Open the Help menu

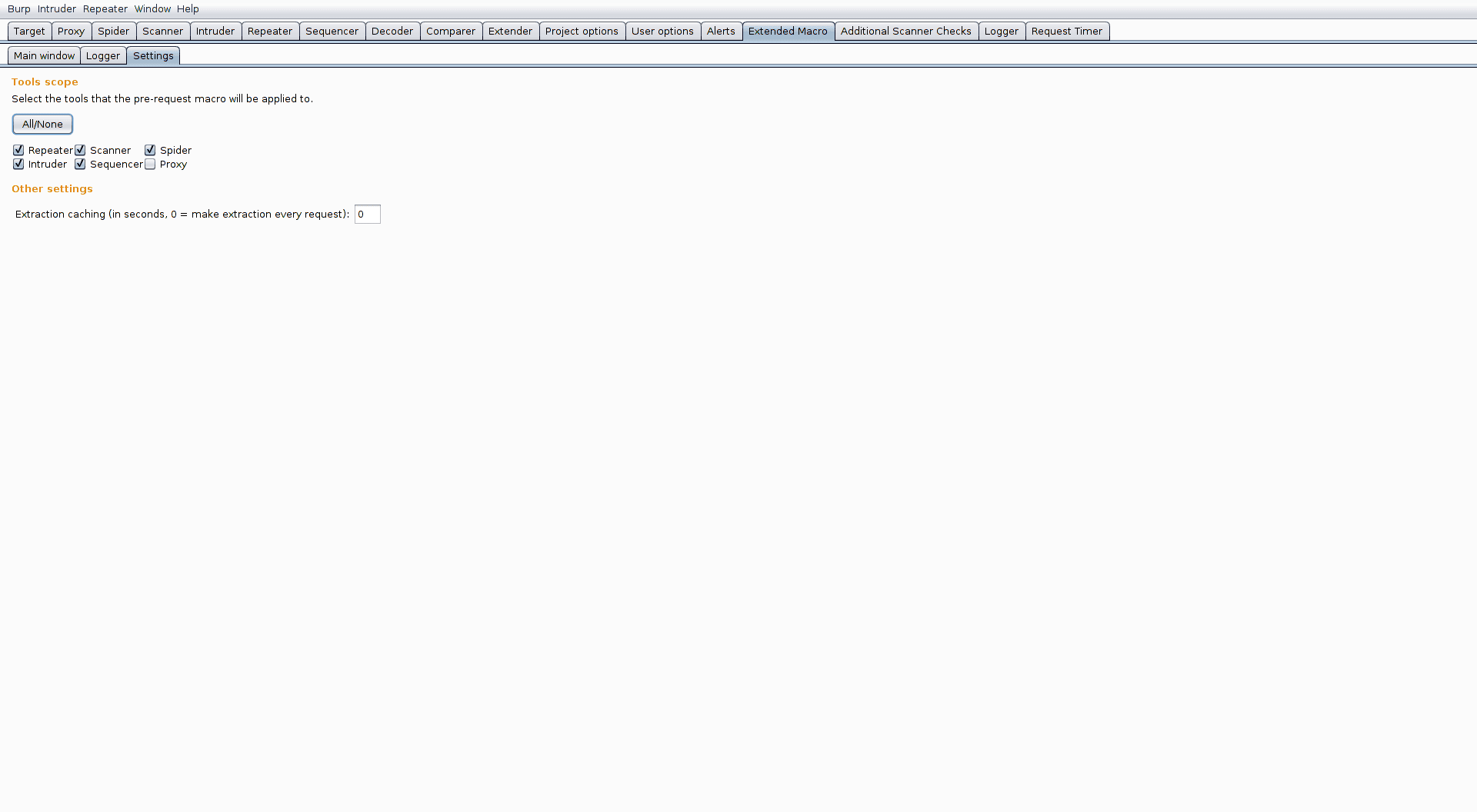187,8
